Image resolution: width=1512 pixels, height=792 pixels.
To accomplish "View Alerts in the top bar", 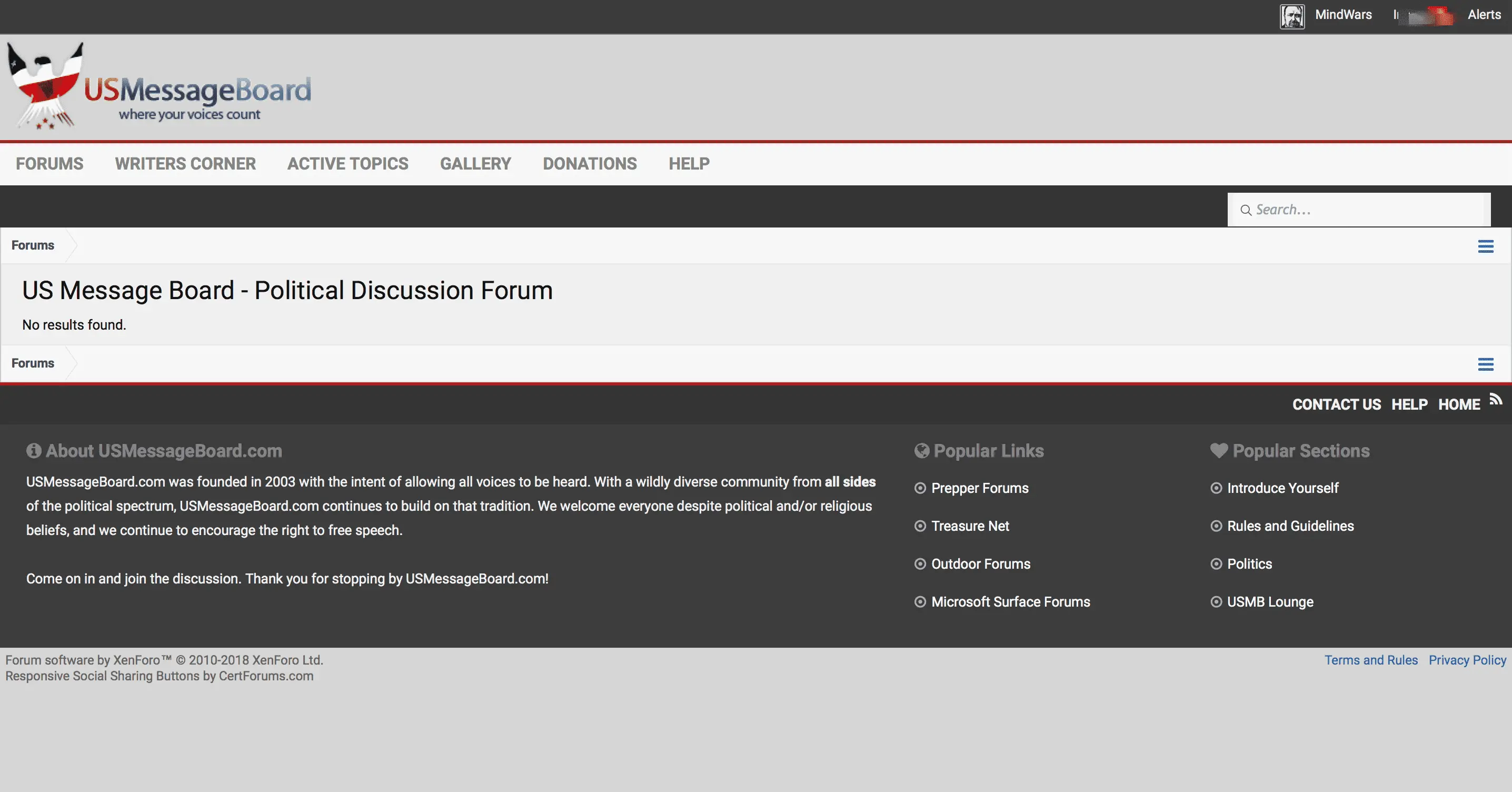I will (1484, 15).
